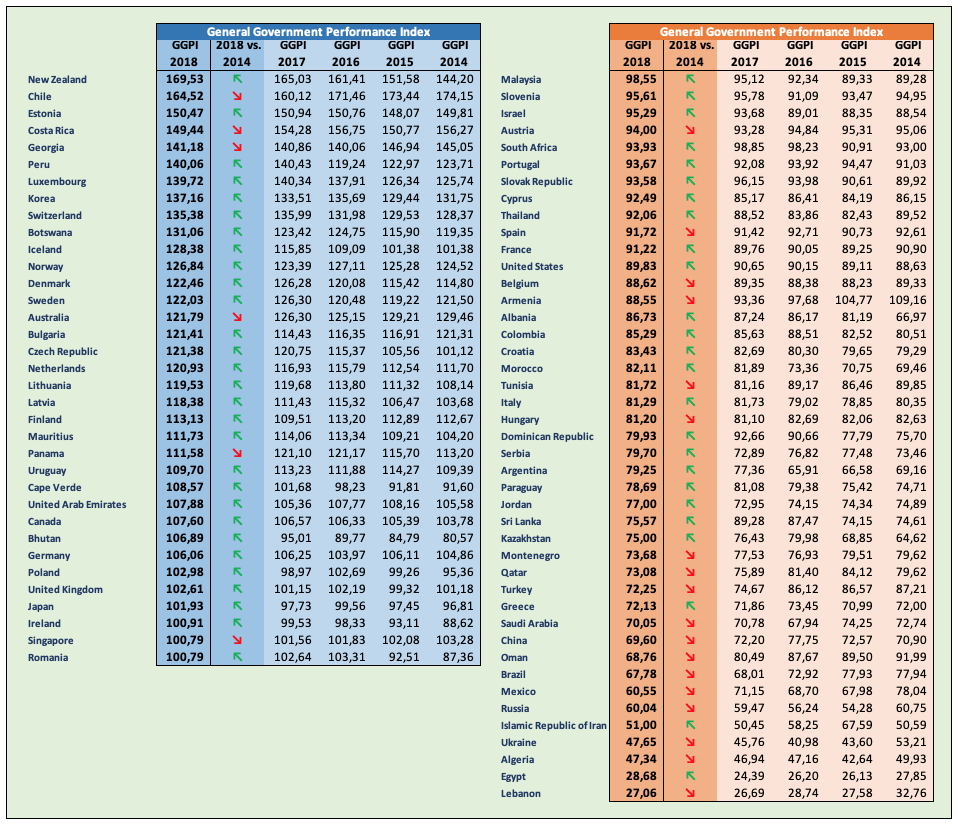Click the green trend arrow for Iceland

click(x=238, y=249)
